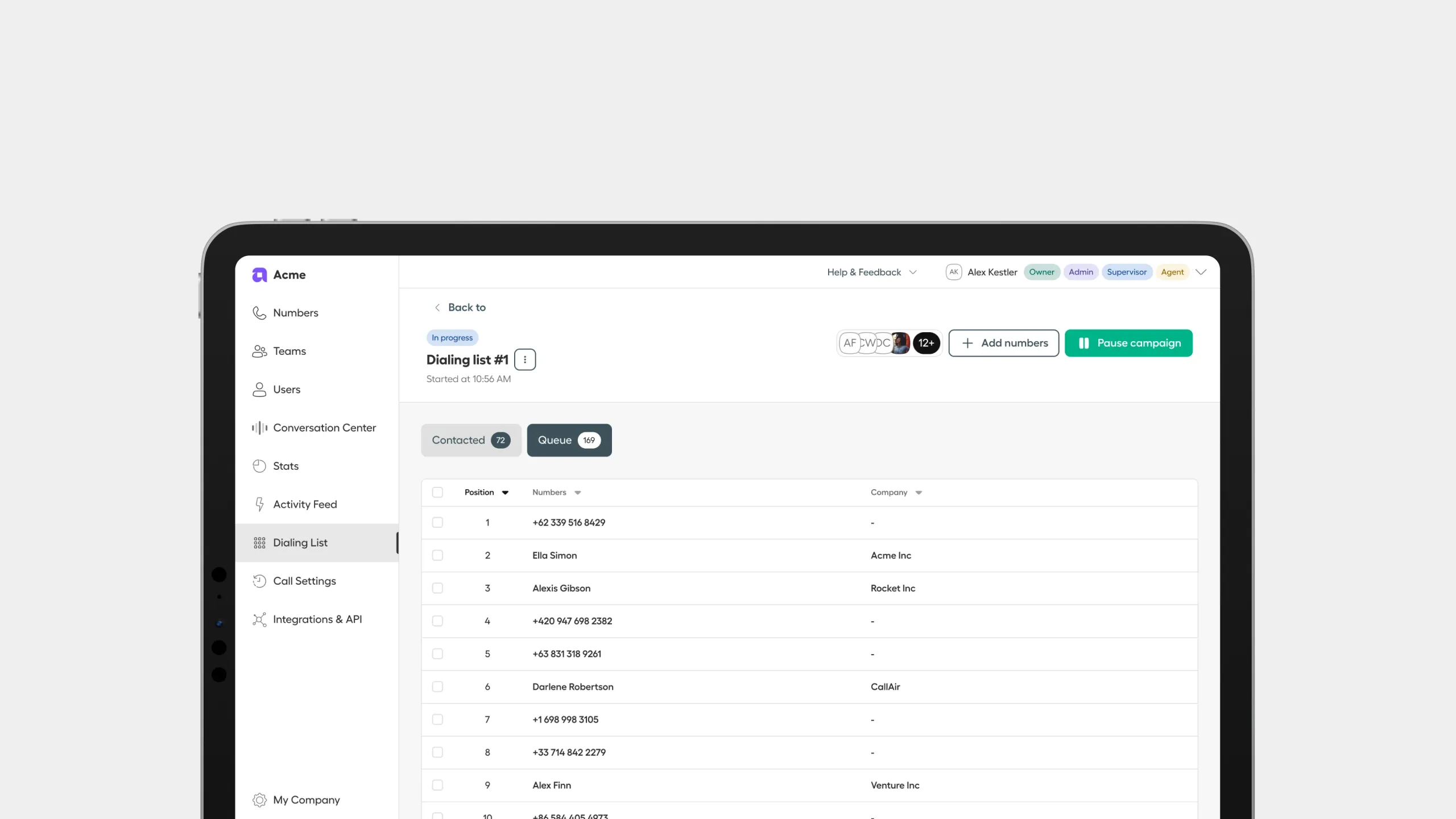The image size is (1456, 819).
Task: Click the Acme logo icon
Action: (x=259, y=275)
